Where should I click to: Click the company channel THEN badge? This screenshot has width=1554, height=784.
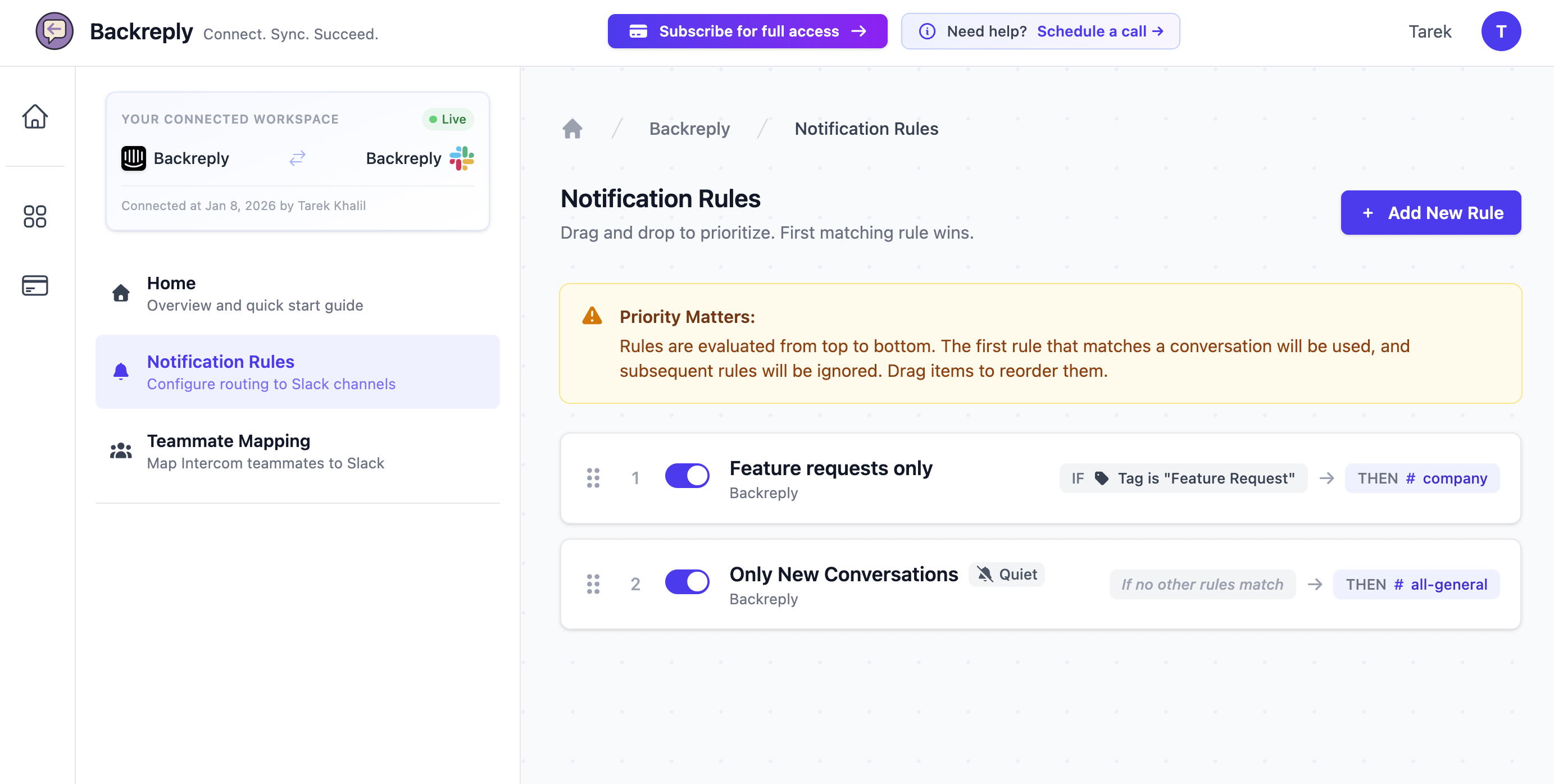[1422, 478]
